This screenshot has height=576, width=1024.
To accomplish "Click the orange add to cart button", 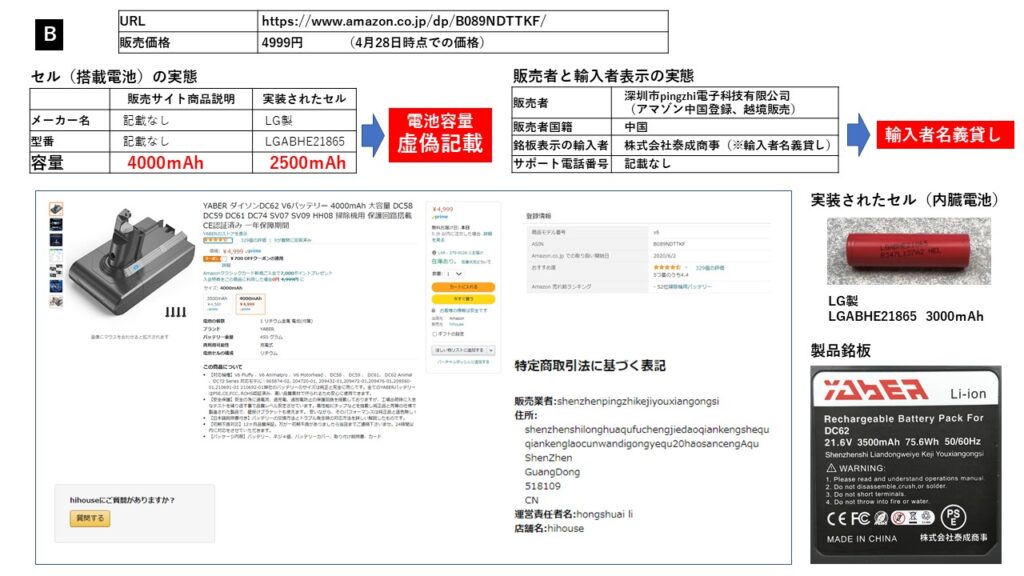I will point(462,286).
